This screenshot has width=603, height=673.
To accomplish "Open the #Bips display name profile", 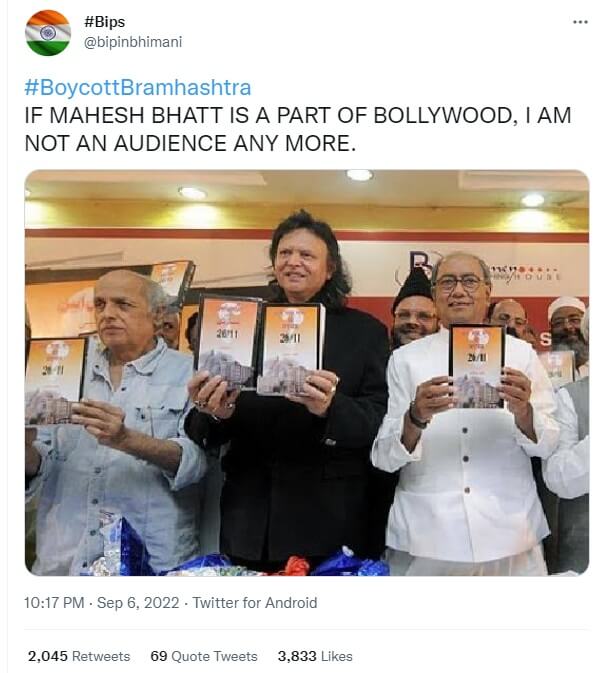I will coord(104,23).
